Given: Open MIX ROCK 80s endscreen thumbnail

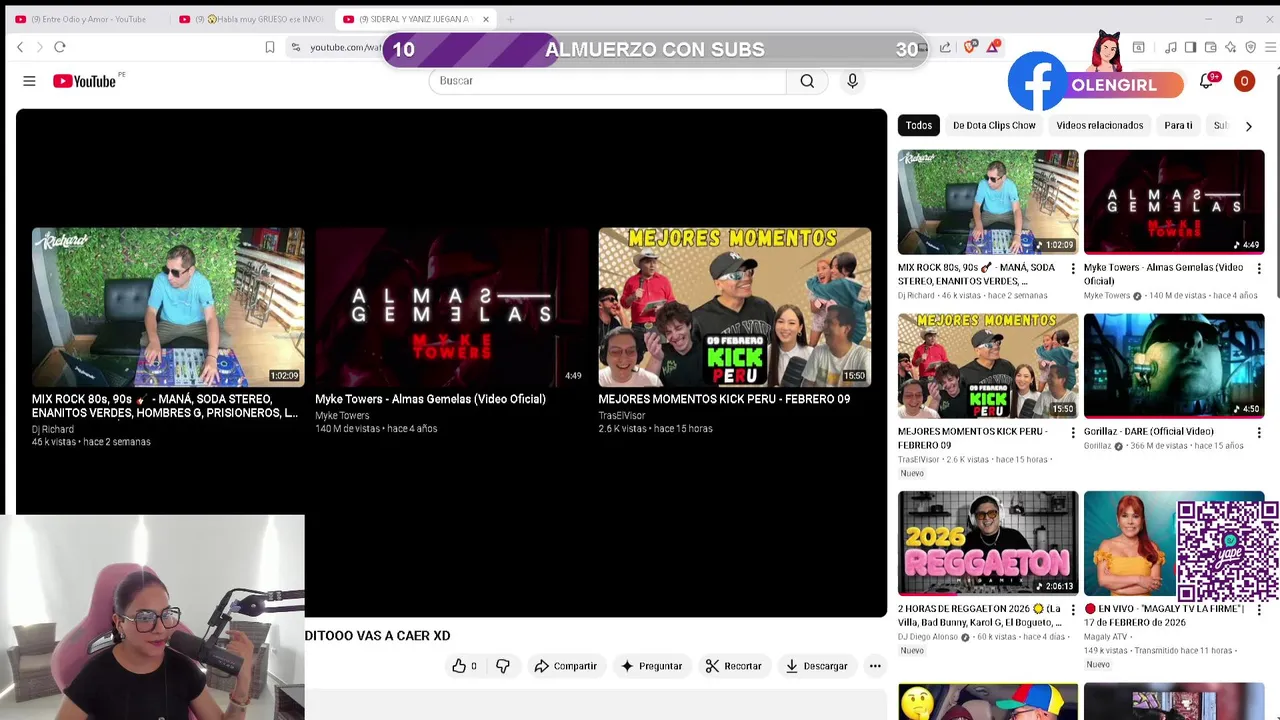Looking at the screenshot, I should [168, 307].
